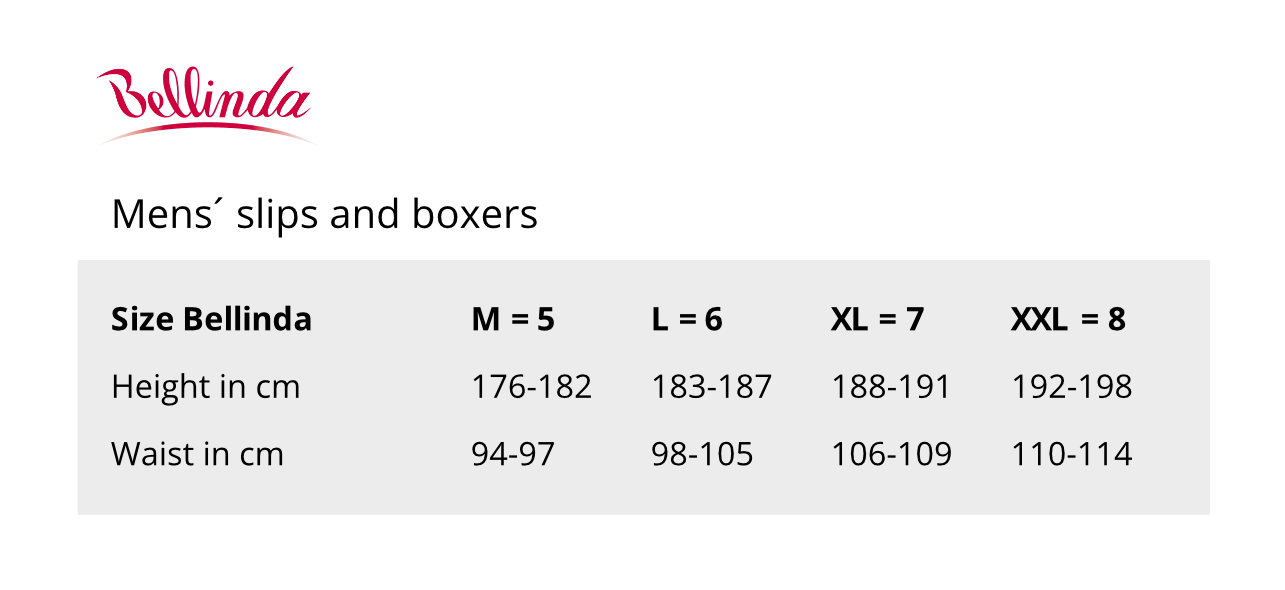This screenshot has height=590, width=1285.
Task: Click waist value 94-97
Action: click(x=513, y=454)
